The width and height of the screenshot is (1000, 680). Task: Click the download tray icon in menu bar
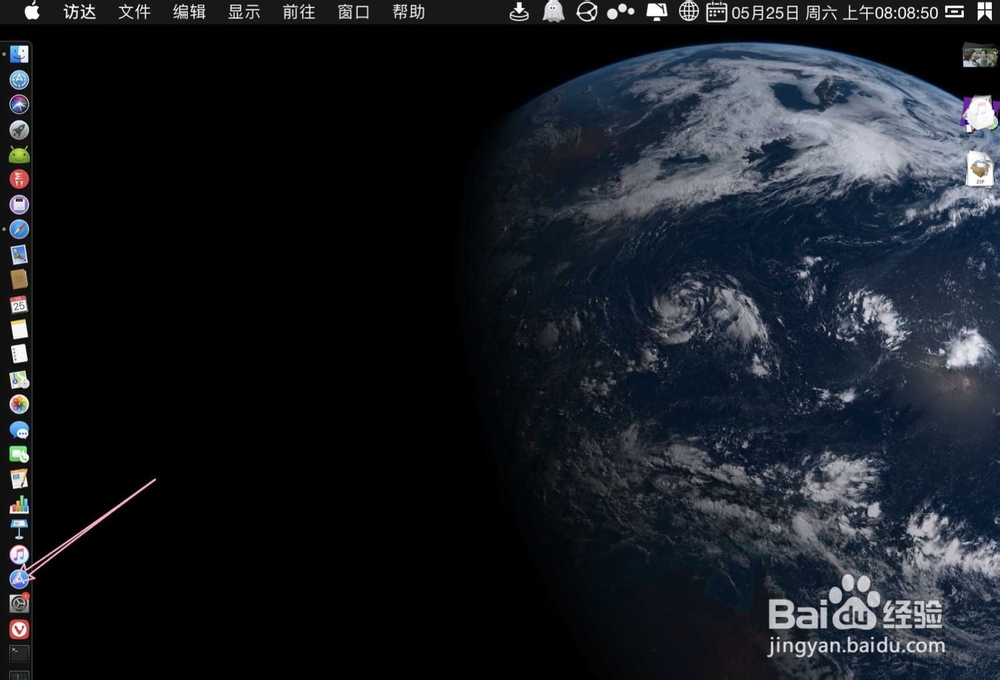(519, 12)
